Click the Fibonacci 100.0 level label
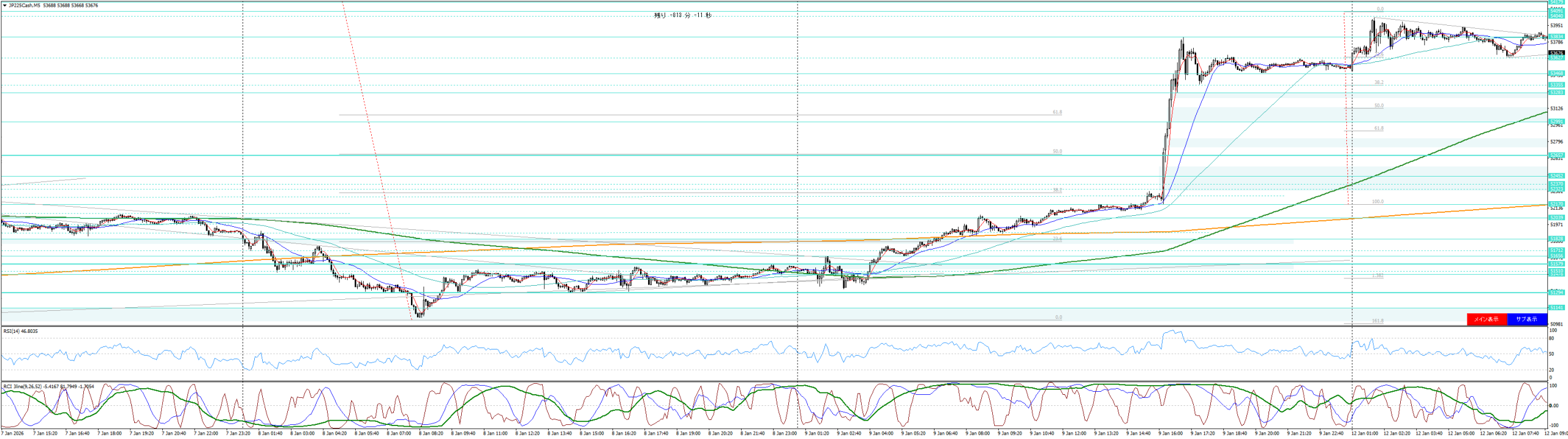 coord(1378,201)
